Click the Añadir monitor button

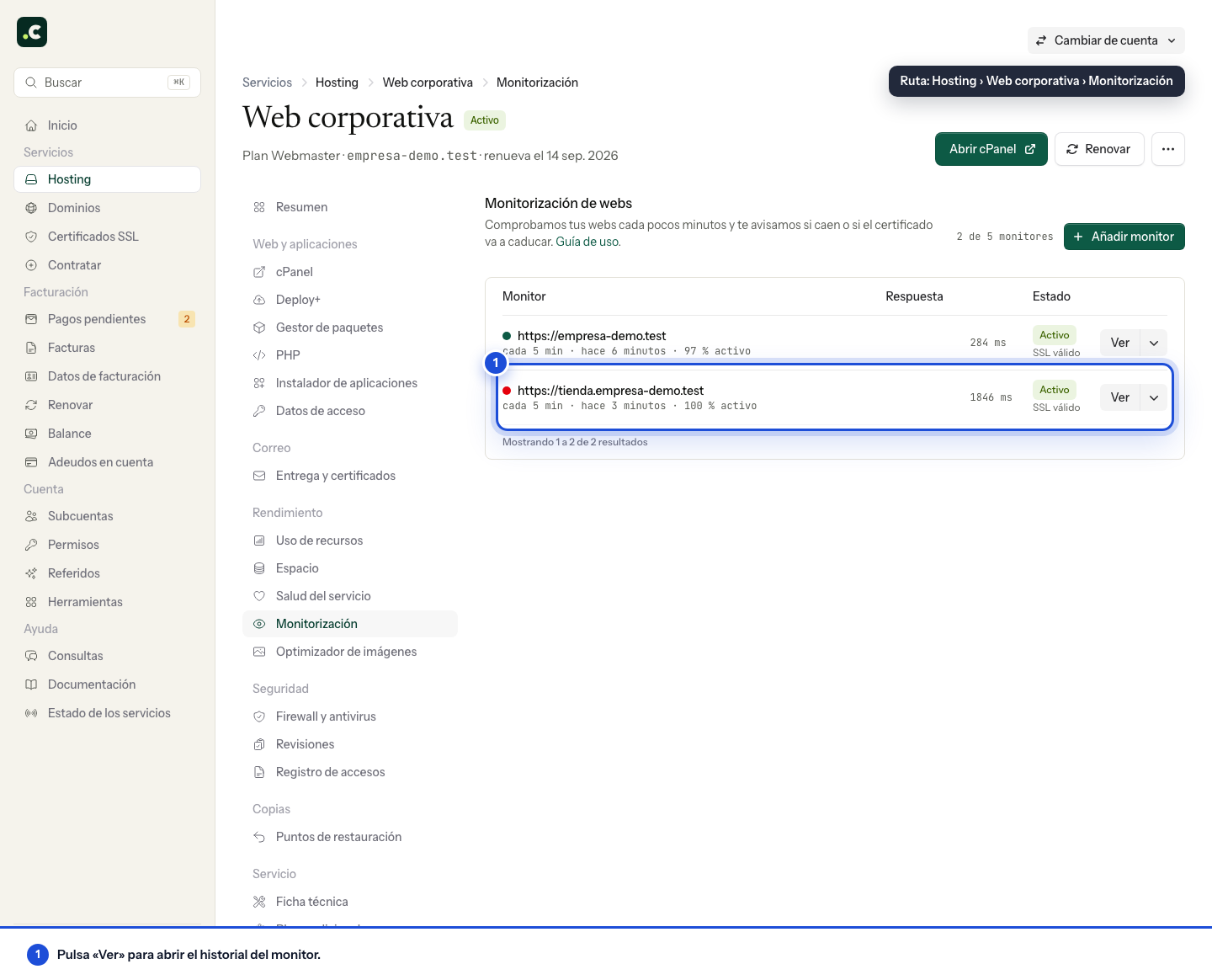pos(1124,237)
